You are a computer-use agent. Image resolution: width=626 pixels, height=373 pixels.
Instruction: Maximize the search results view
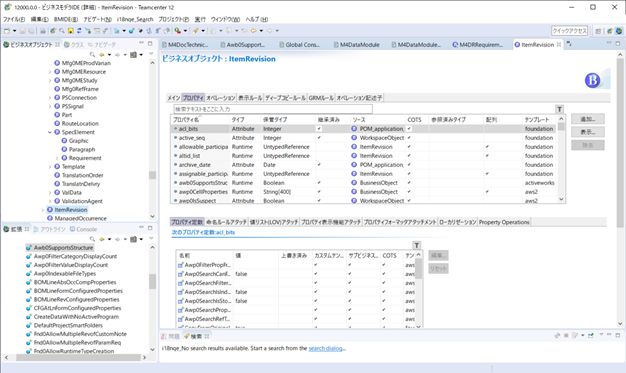coord(618,335)
